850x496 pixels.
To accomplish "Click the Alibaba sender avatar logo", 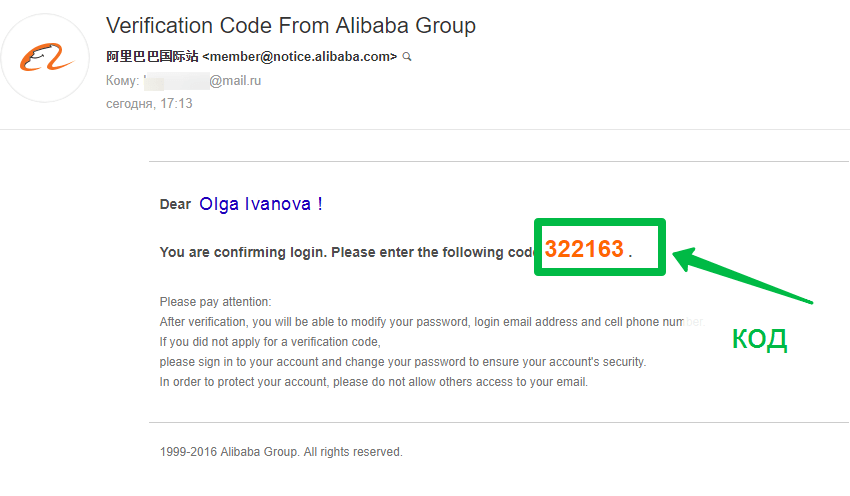I will [46, 58].
